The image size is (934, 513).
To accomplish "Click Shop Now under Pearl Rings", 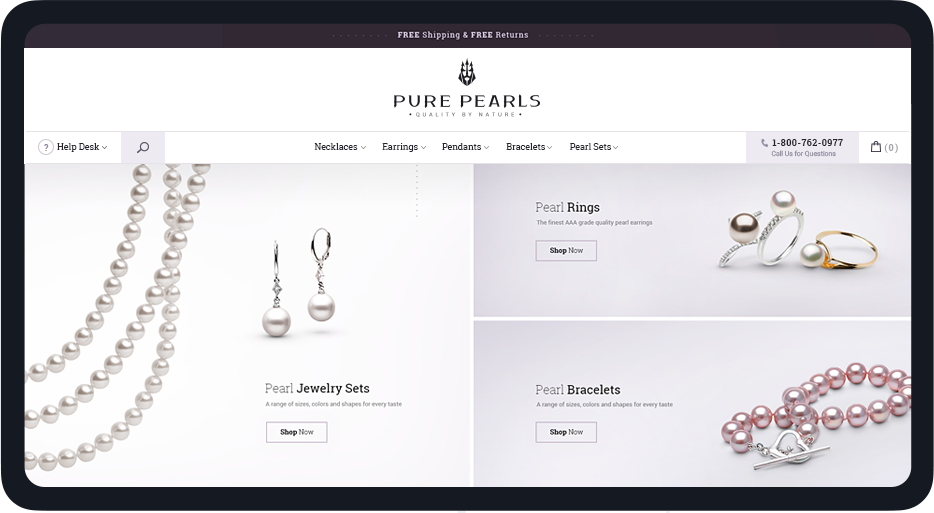I will tap(566, 250).
